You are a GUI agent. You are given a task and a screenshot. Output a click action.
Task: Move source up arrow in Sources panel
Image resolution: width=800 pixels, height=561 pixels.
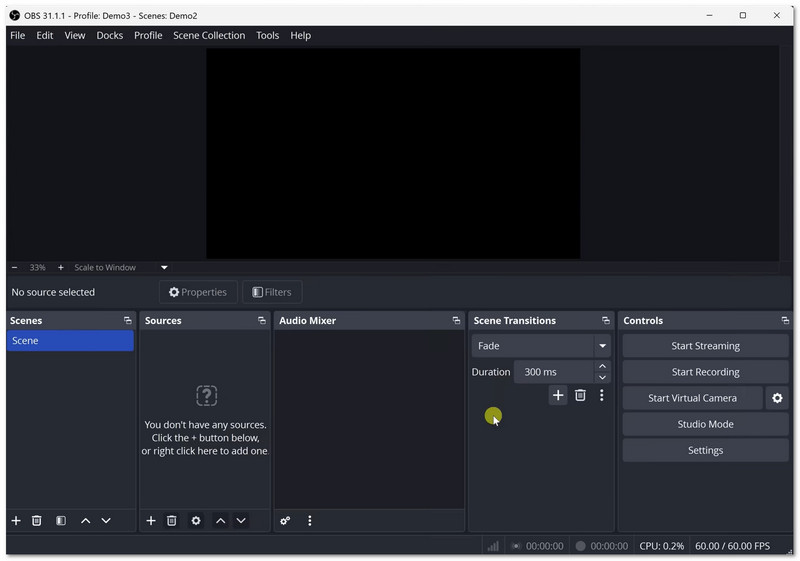point(220,521)
